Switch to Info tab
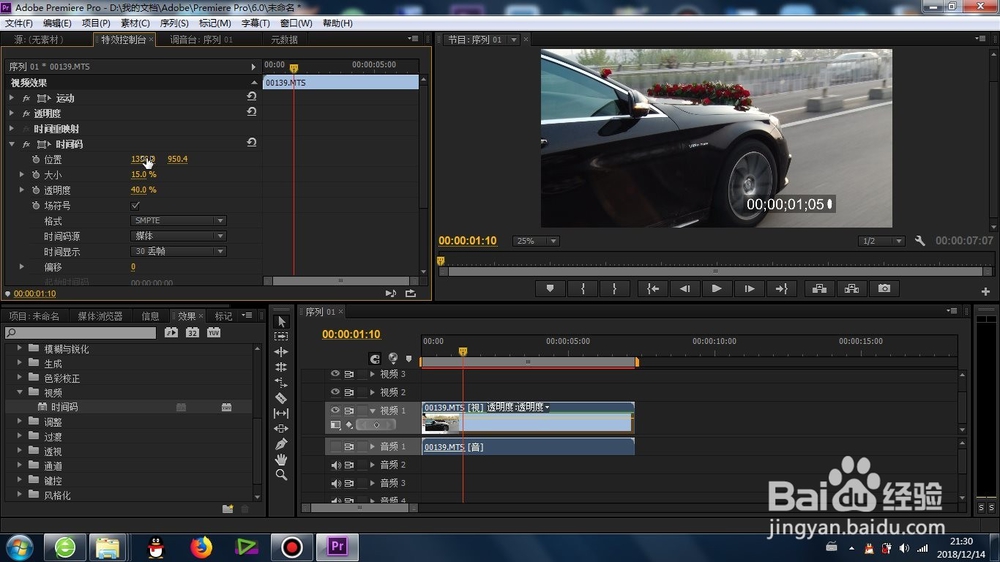Viewport: 1000px width, 562px height. click(x=151, y=316)
